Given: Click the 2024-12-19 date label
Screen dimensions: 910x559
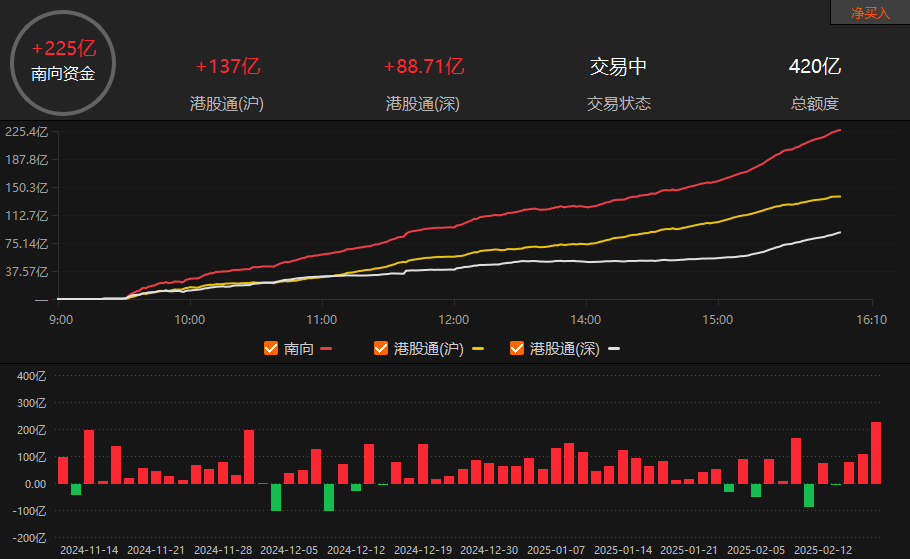Looking at the screenshot, I should pyautogui.click(x=423, y=550).
